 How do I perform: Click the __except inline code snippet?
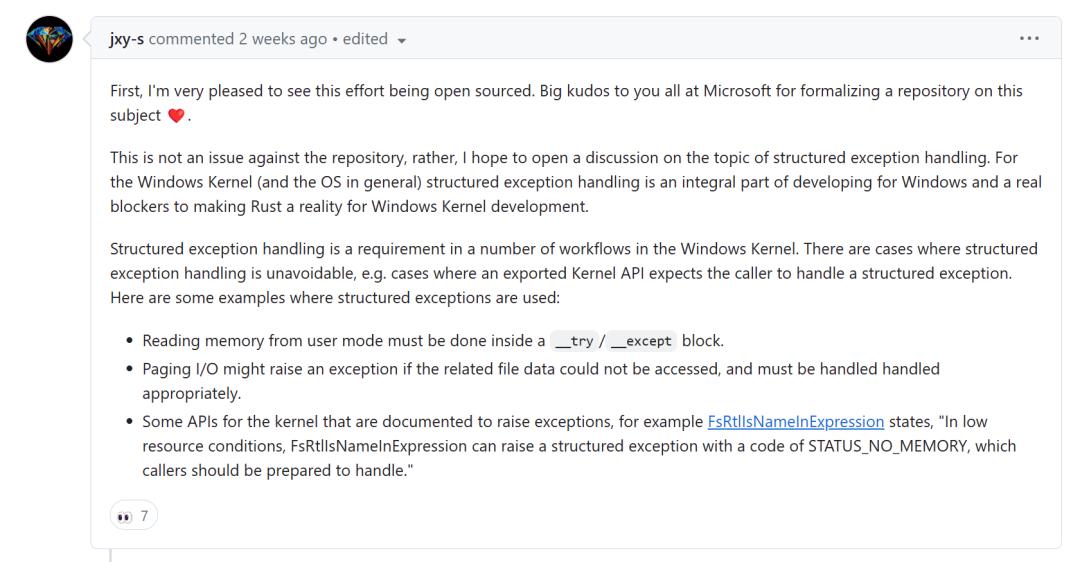[641, 341]
